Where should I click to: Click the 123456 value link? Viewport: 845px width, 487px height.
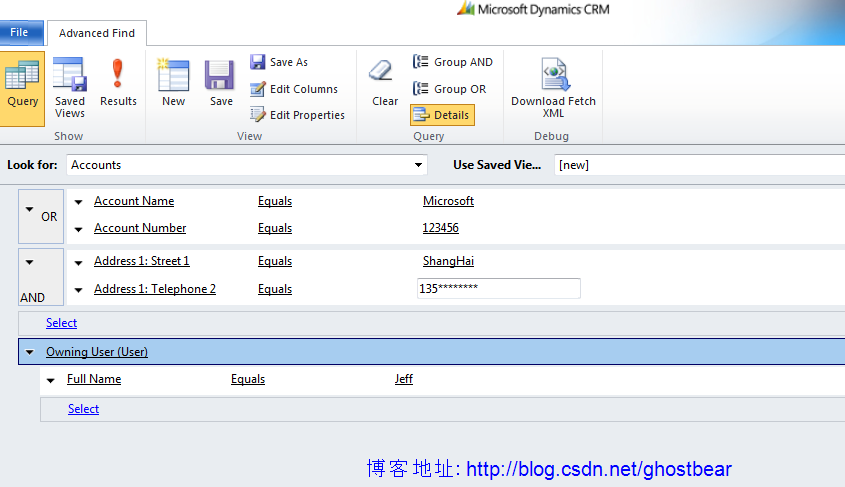click(440, 228)
